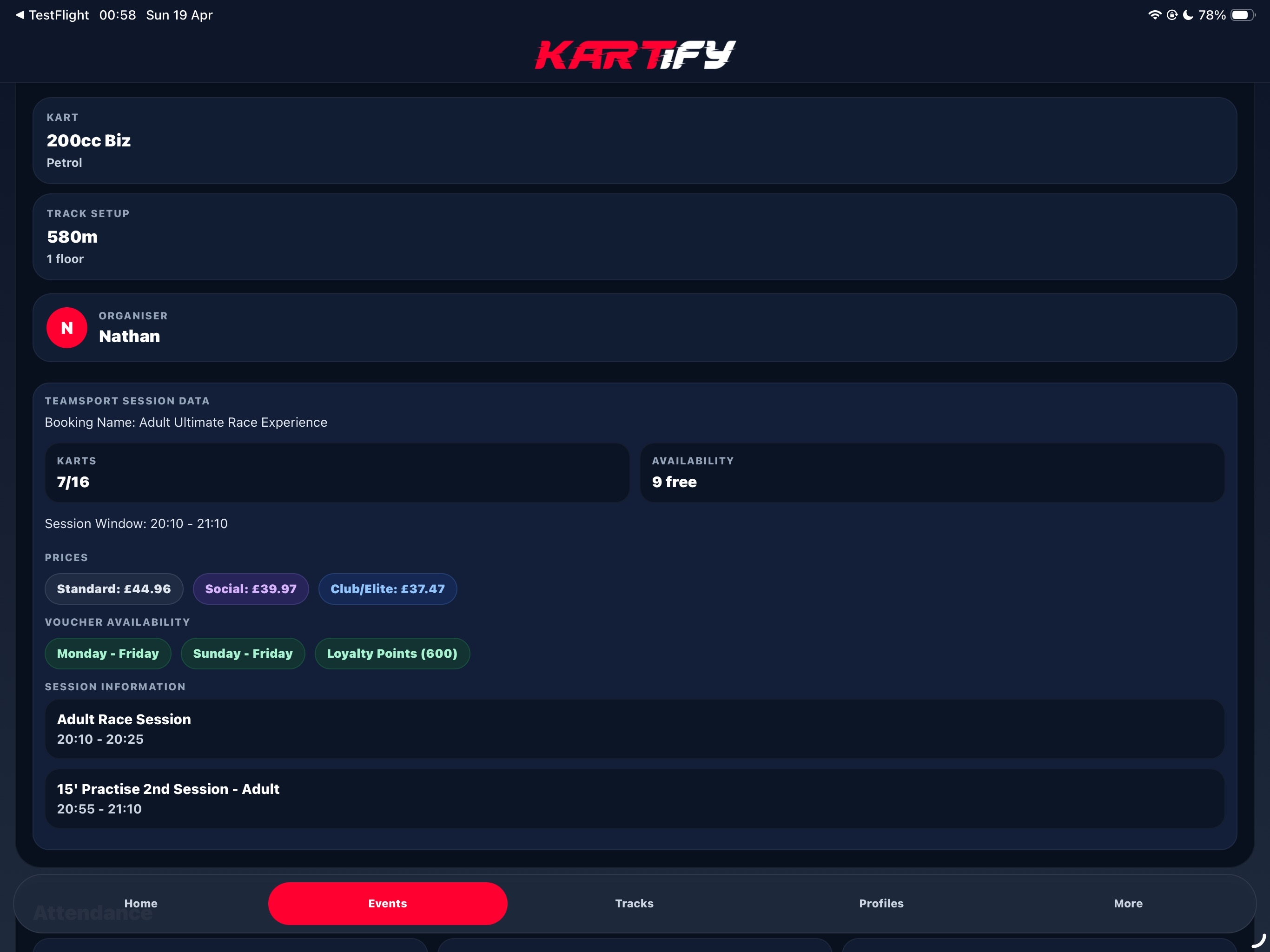Select the Events tab

click(388, 903)
